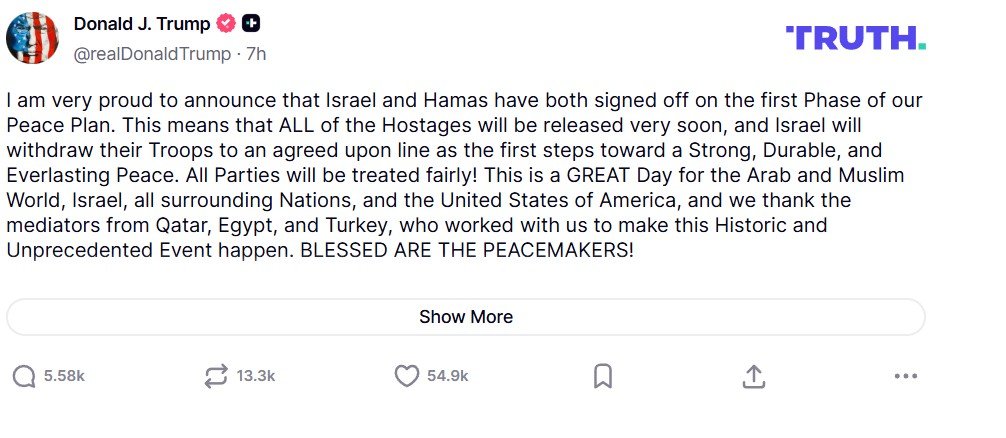Open the profile avatar picture

[32, 39]
